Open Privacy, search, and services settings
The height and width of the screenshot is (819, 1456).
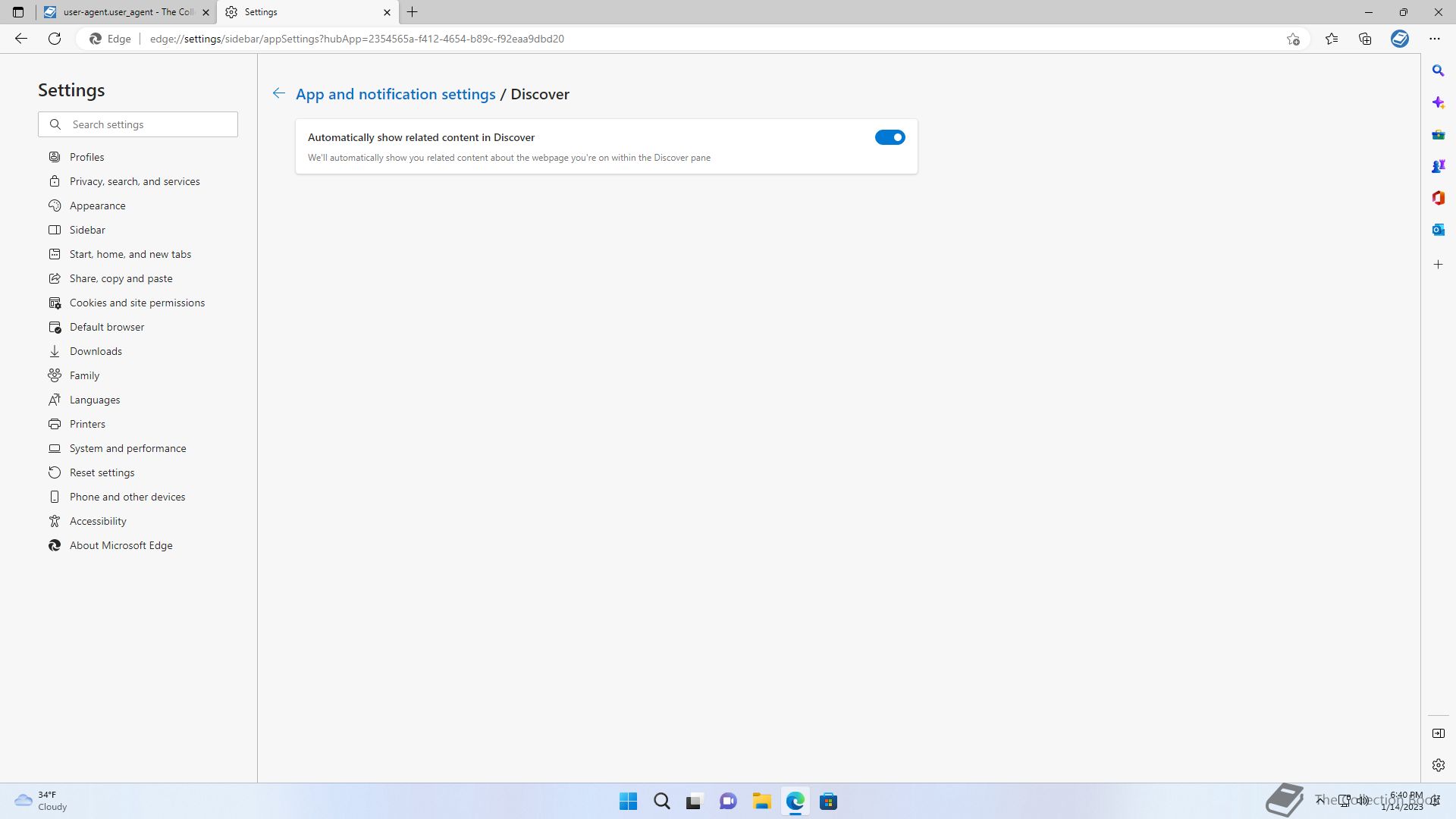pos(134,181)
